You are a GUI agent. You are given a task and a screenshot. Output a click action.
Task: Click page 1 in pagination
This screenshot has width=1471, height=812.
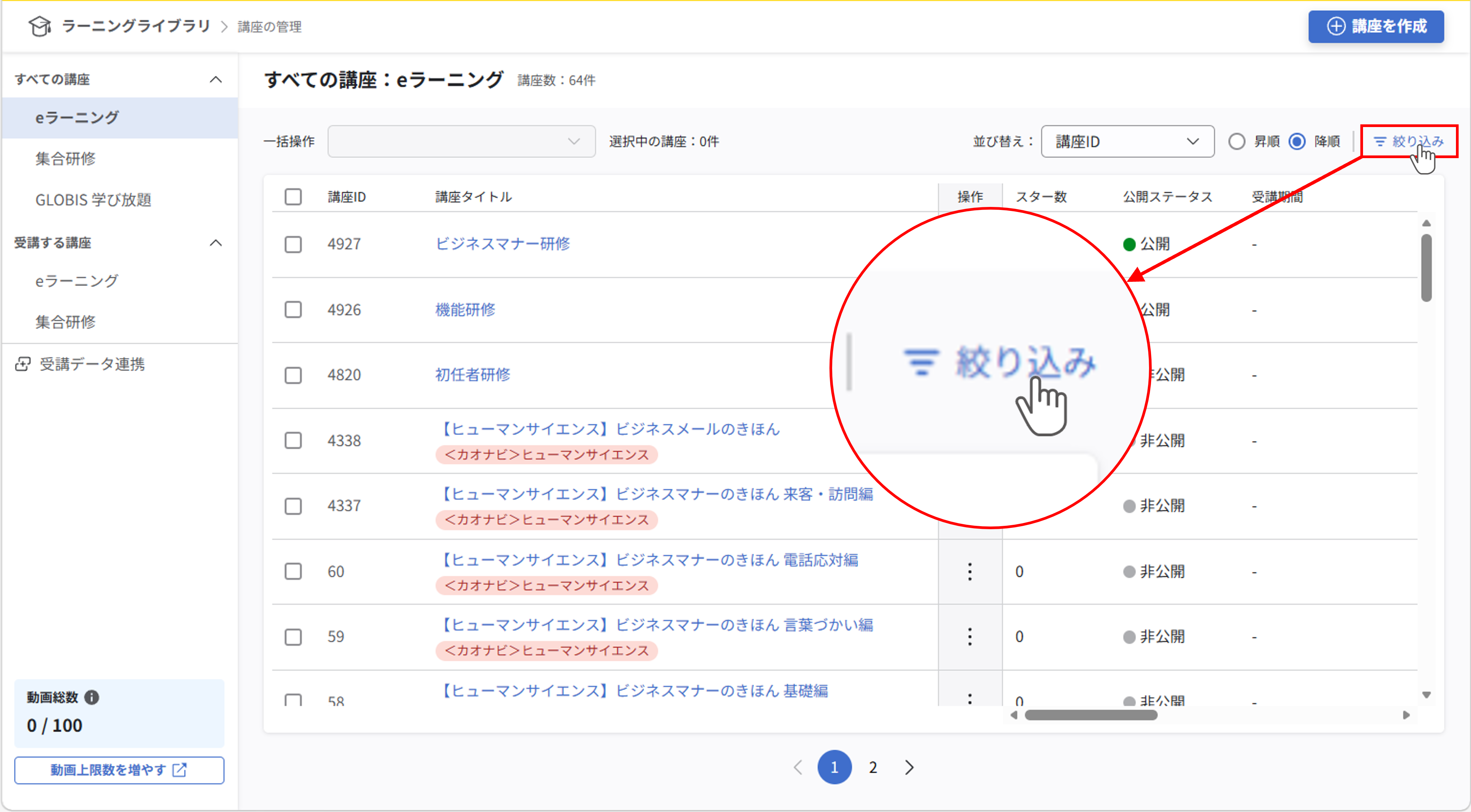point(834,768)
